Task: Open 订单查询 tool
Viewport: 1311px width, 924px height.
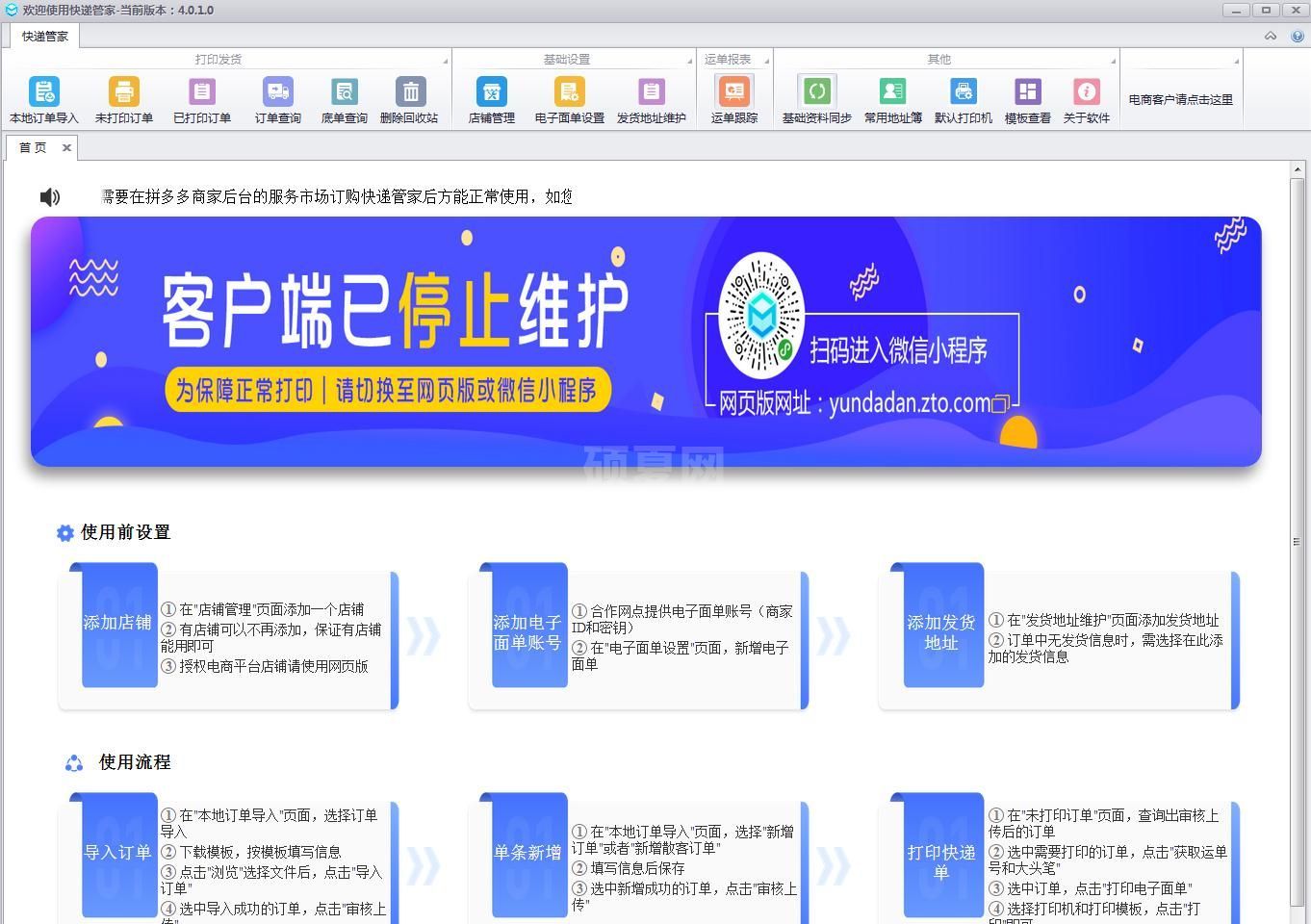Action: pos(278,100)
